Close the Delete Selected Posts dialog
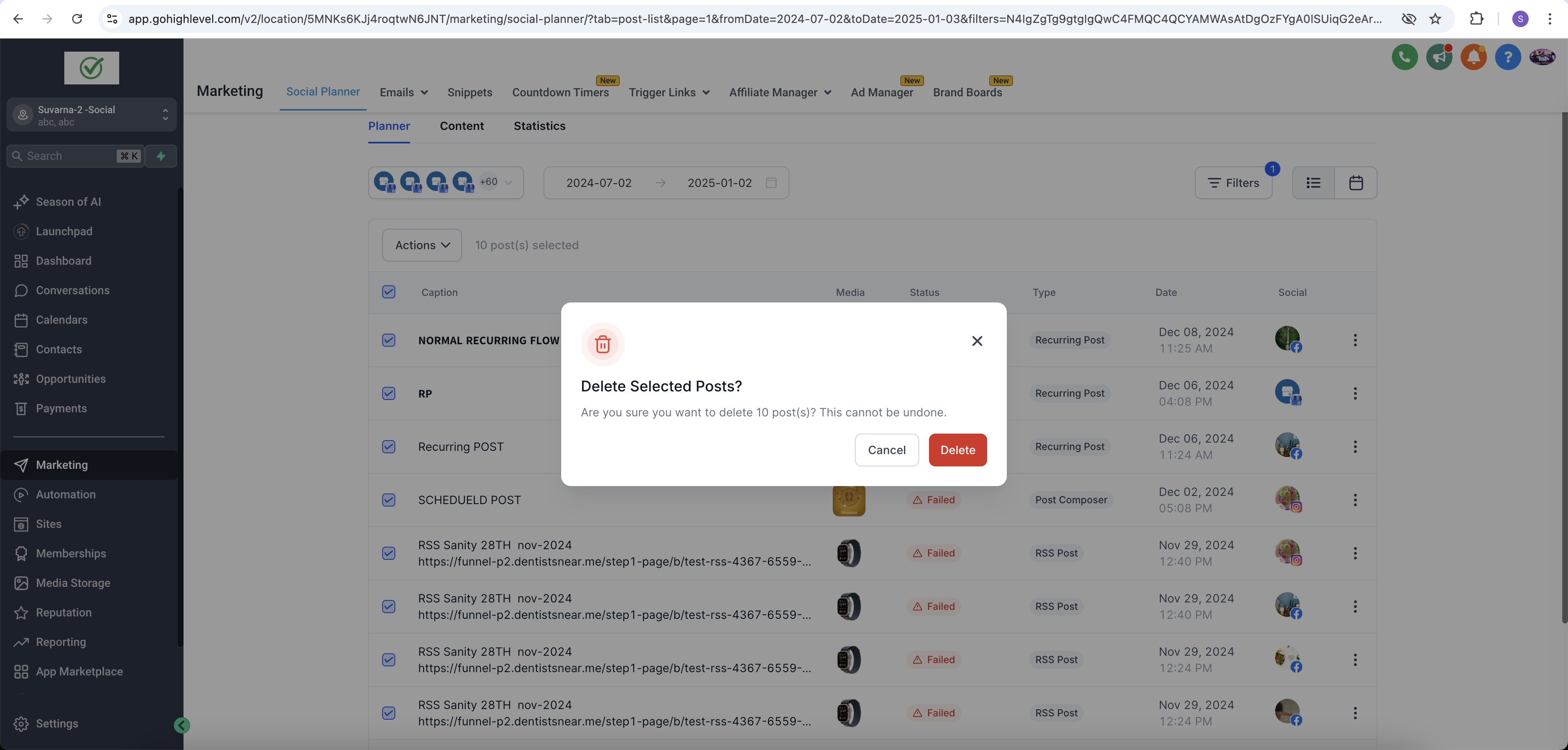Screen dimensions: 1568x750 tap(977, 341)
